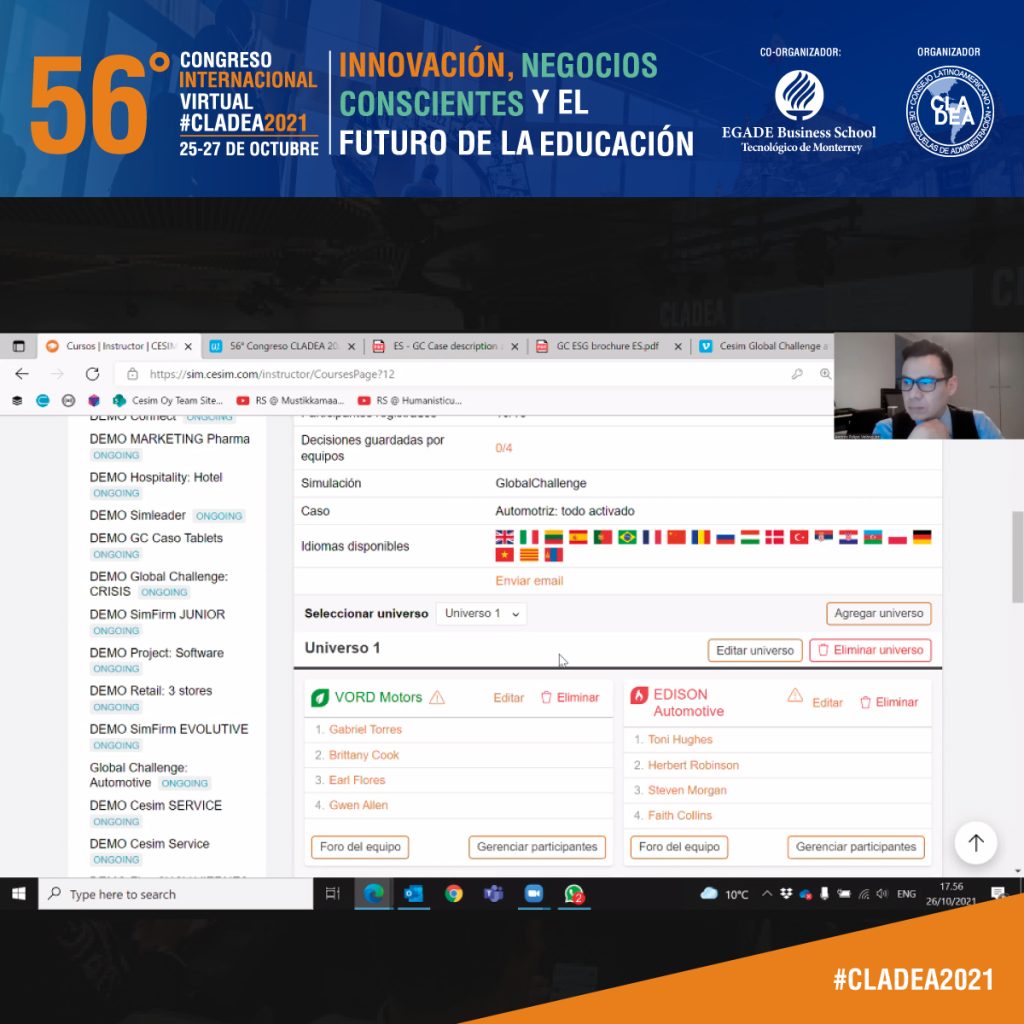Click the ENG language indicator in tray
This screenshot has width=1024, height=1024.
tap(906, 893)
